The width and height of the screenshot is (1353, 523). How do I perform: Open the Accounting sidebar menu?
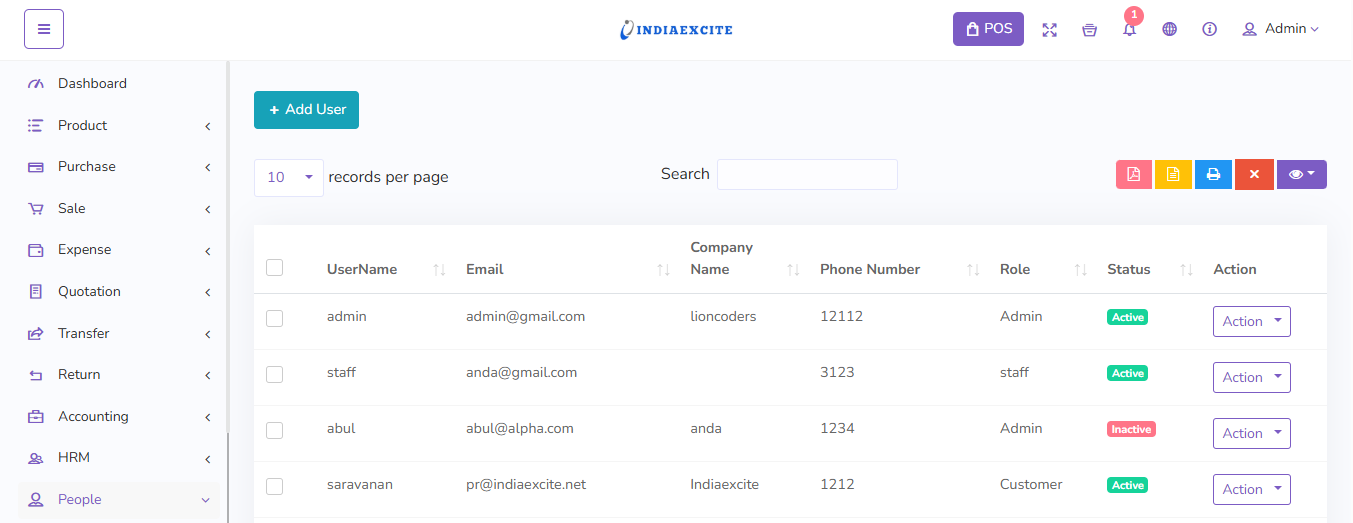pos(120,417)
